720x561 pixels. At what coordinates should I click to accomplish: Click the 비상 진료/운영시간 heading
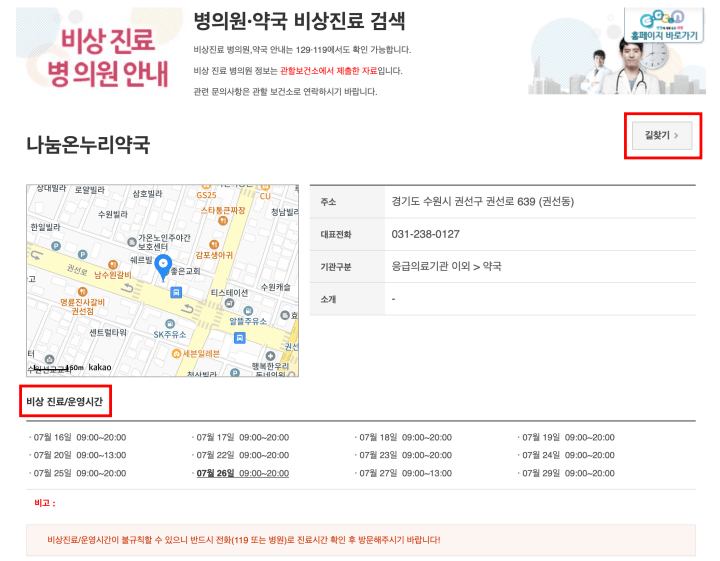point(65,402)
